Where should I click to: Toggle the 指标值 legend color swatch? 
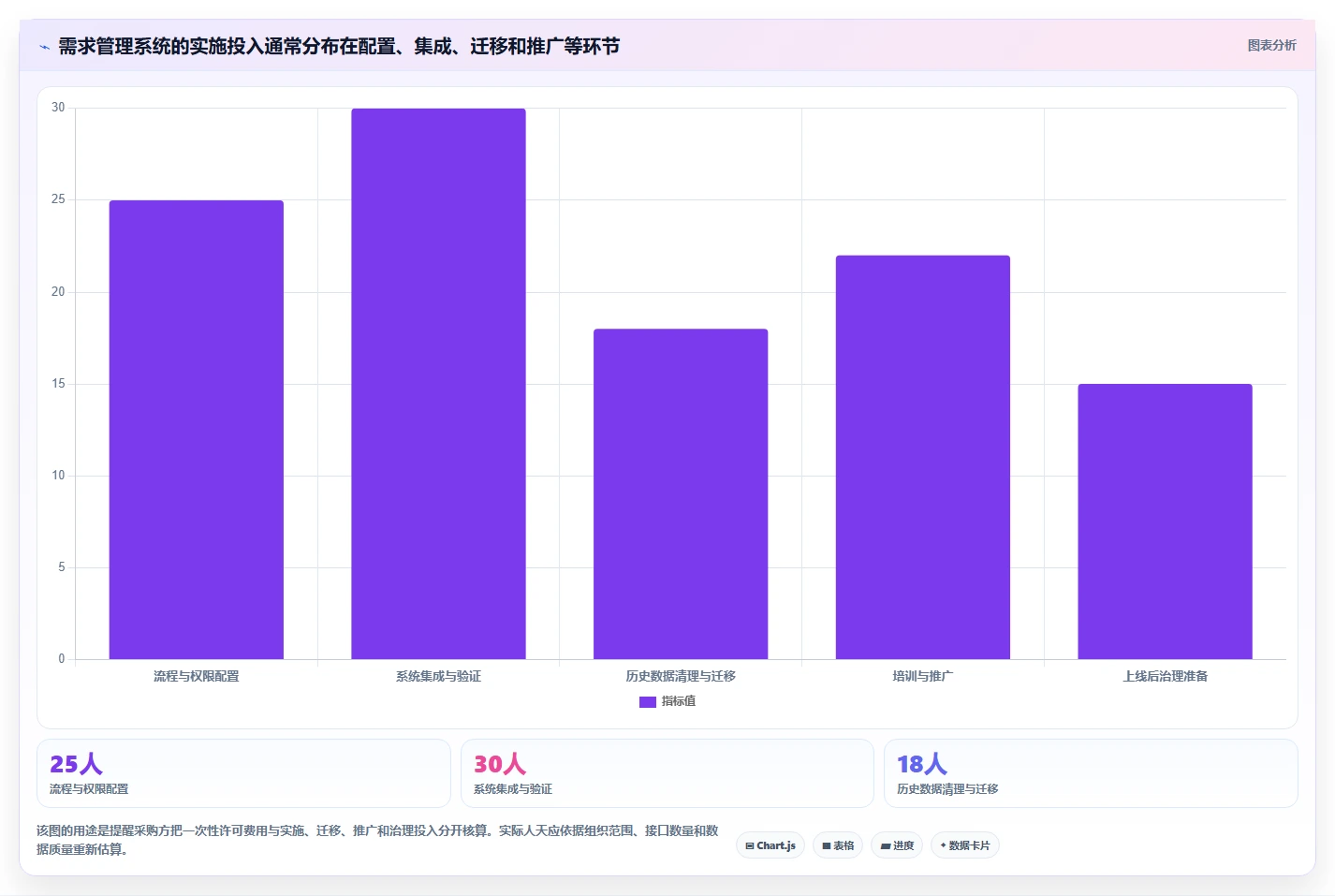648,701
